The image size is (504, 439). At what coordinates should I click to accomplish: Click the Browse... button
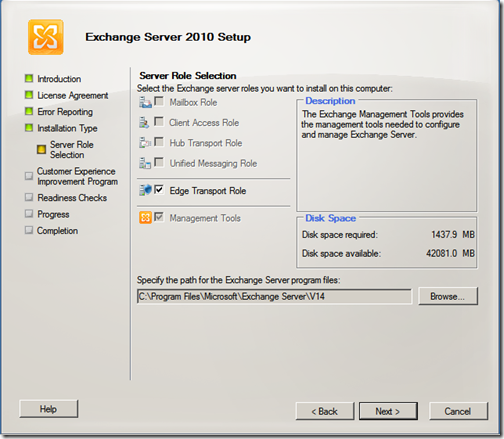pos(448,296)
